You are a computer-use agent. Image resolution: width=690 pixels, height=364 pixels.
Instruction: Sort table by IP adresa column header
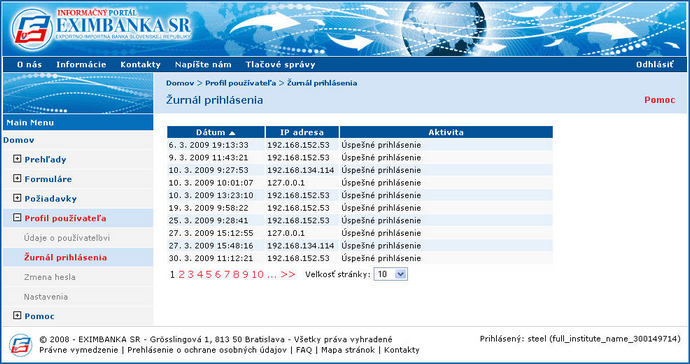point(302,132)
